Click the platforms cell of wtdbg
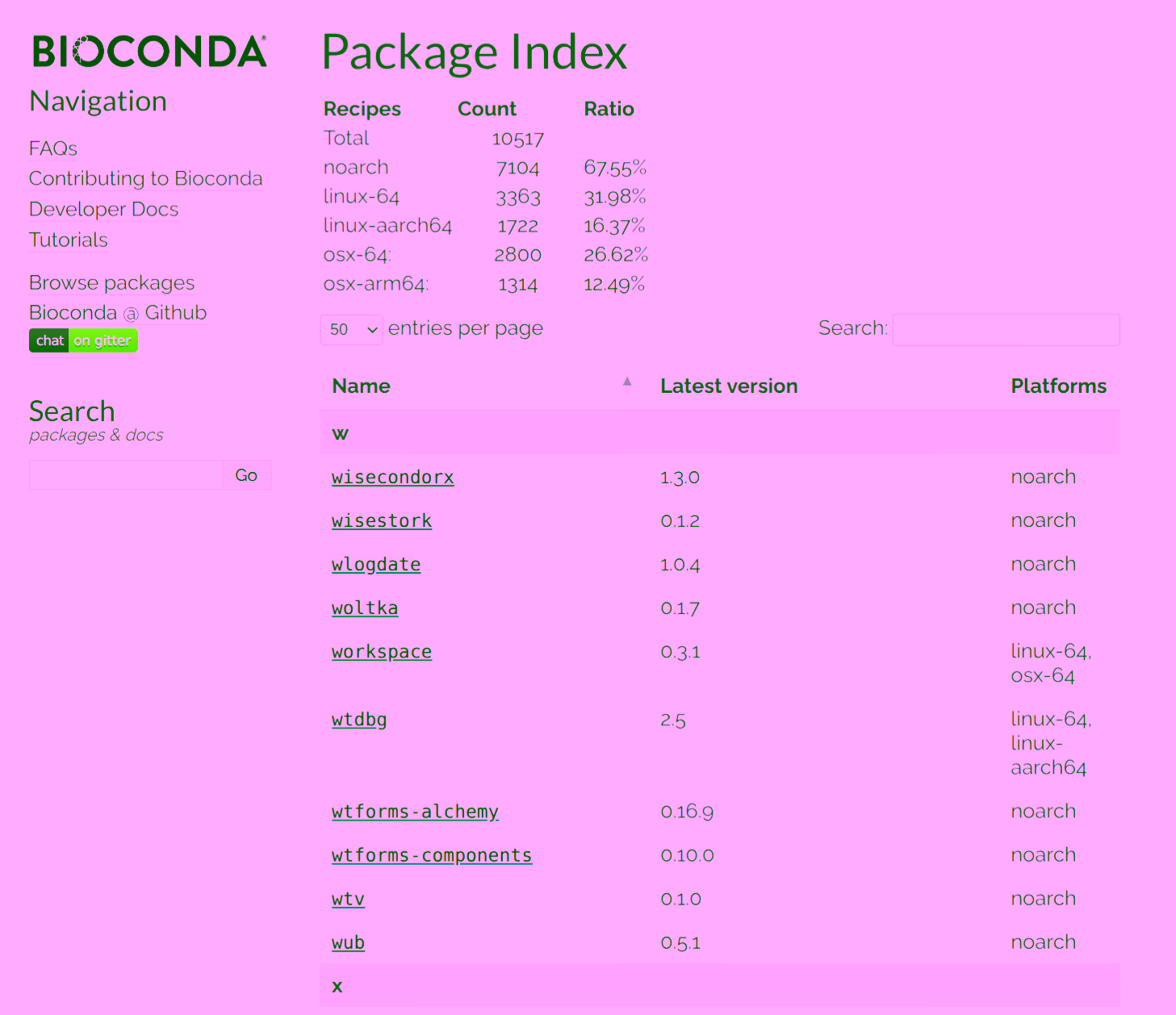The height and width of the screenshot is (1015, 1176). pos(1051,743)
